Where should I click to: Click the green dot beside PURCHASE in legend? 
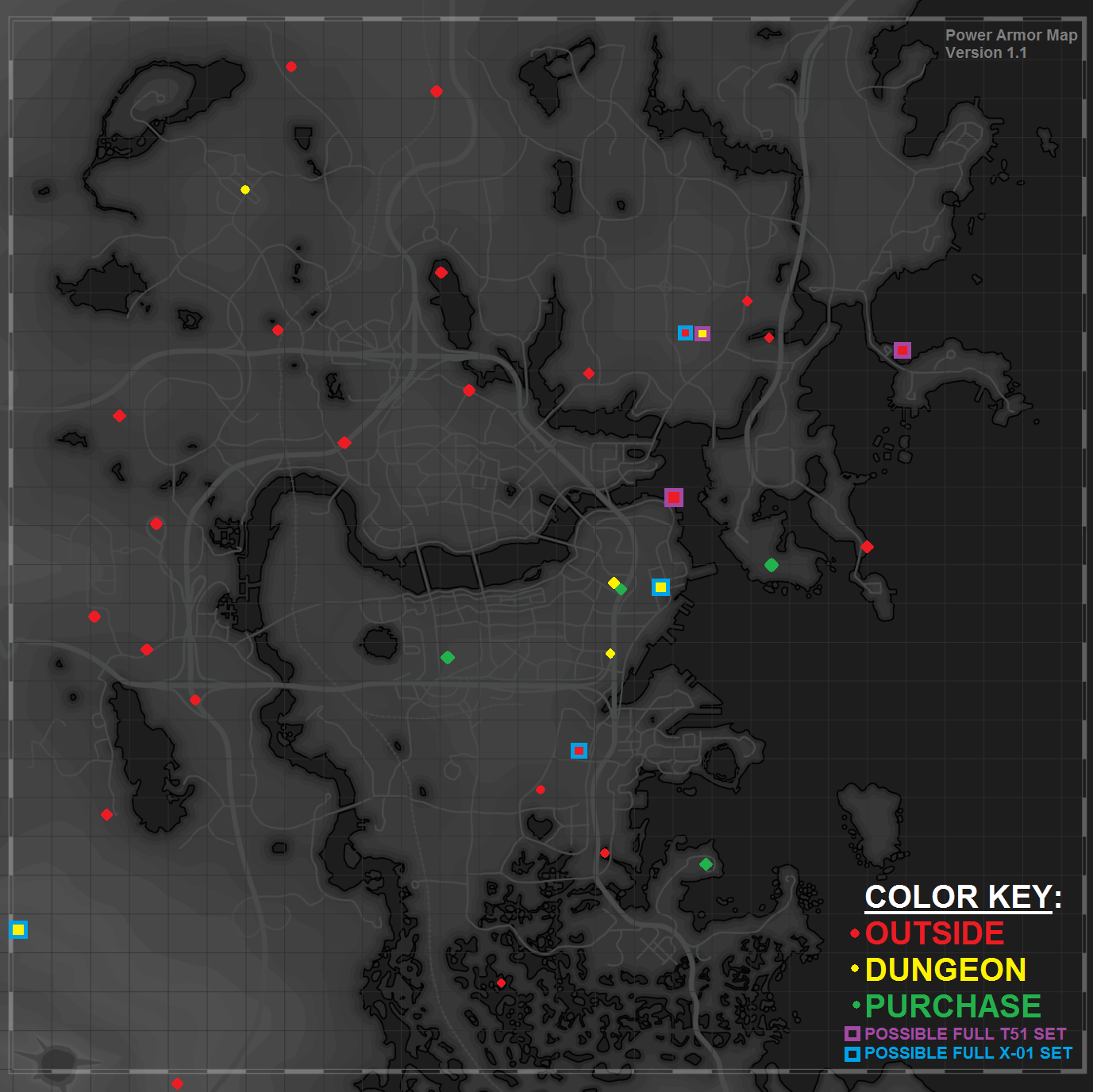point(856,1005)
